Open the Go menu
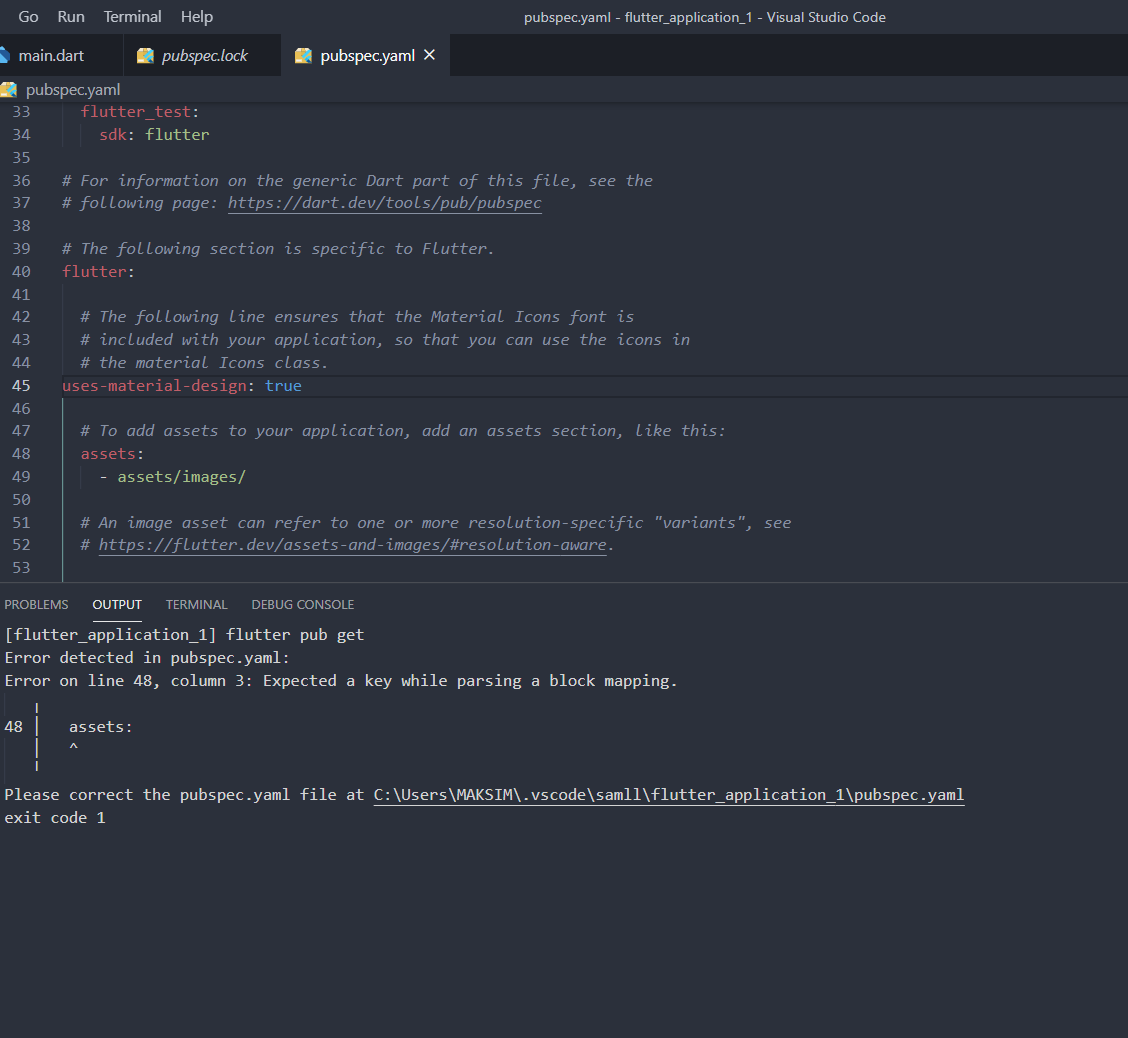This screenshot has height=1038, width=1128. pos(28,17)
